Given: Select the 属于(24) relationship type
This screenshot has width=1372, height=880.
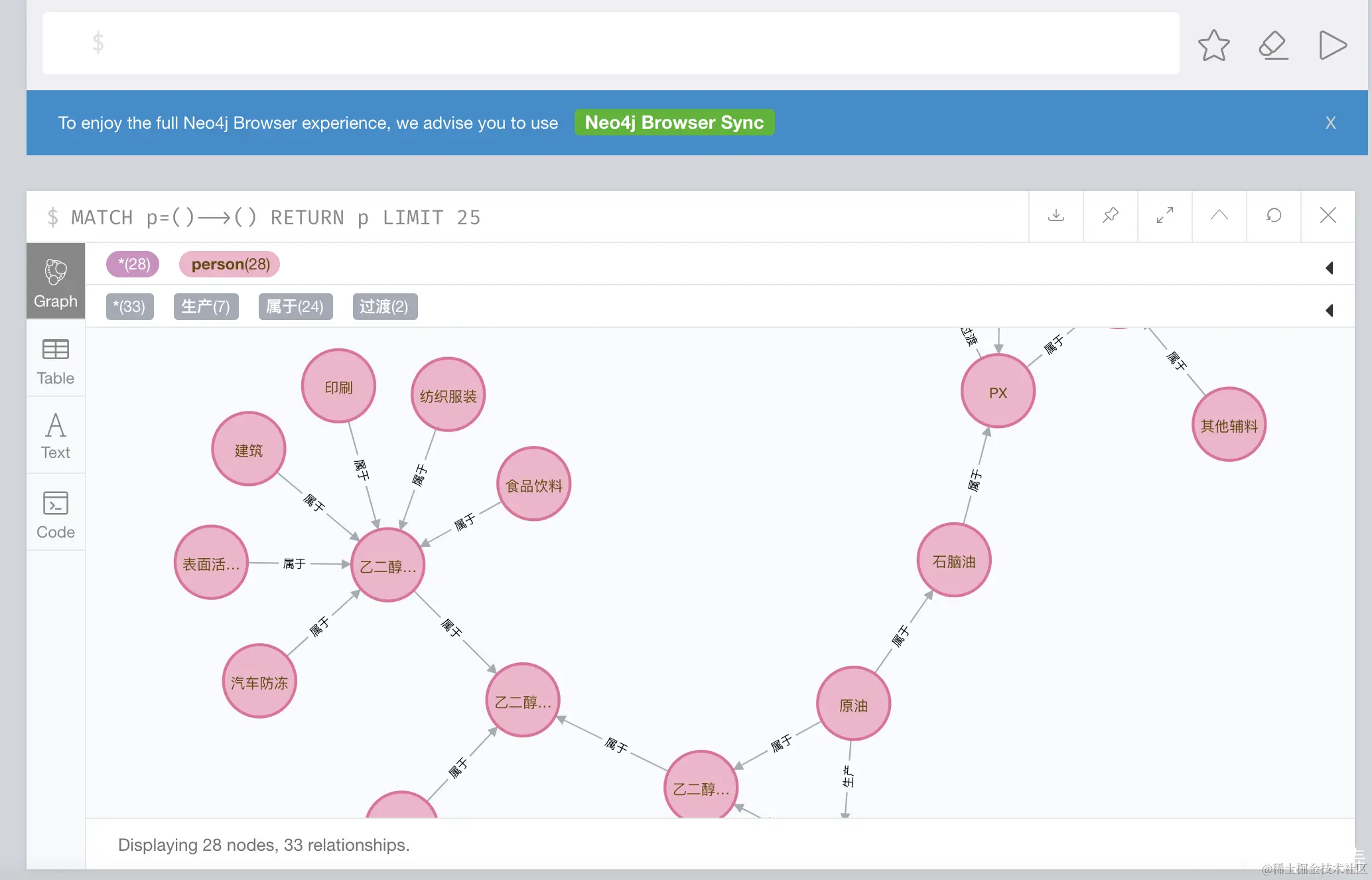Looking at the screenshot, I should click(x=295, y=307).
